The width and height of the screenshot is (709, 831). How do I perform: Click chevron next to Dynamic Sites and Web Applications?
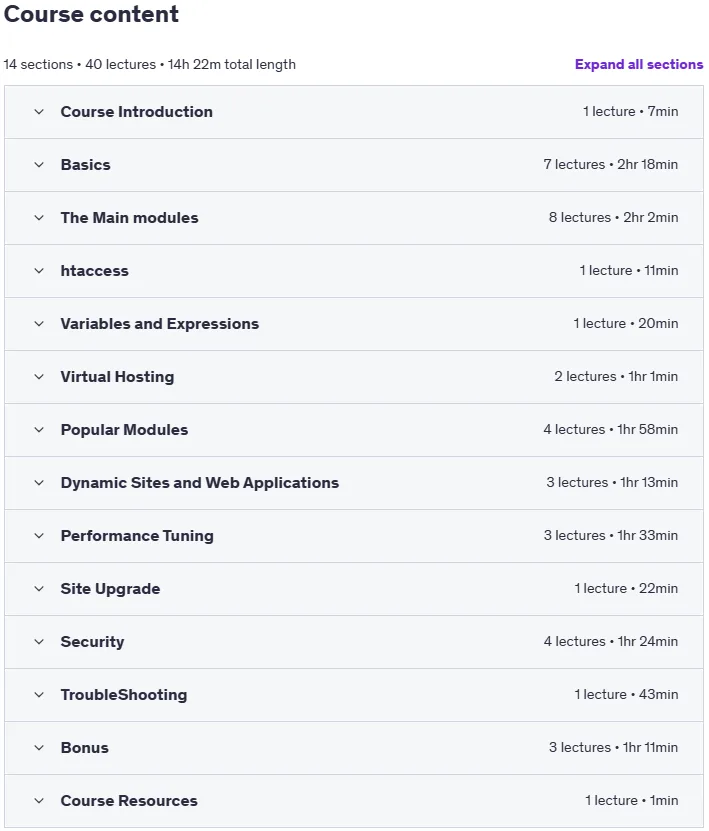click(39, 483)
